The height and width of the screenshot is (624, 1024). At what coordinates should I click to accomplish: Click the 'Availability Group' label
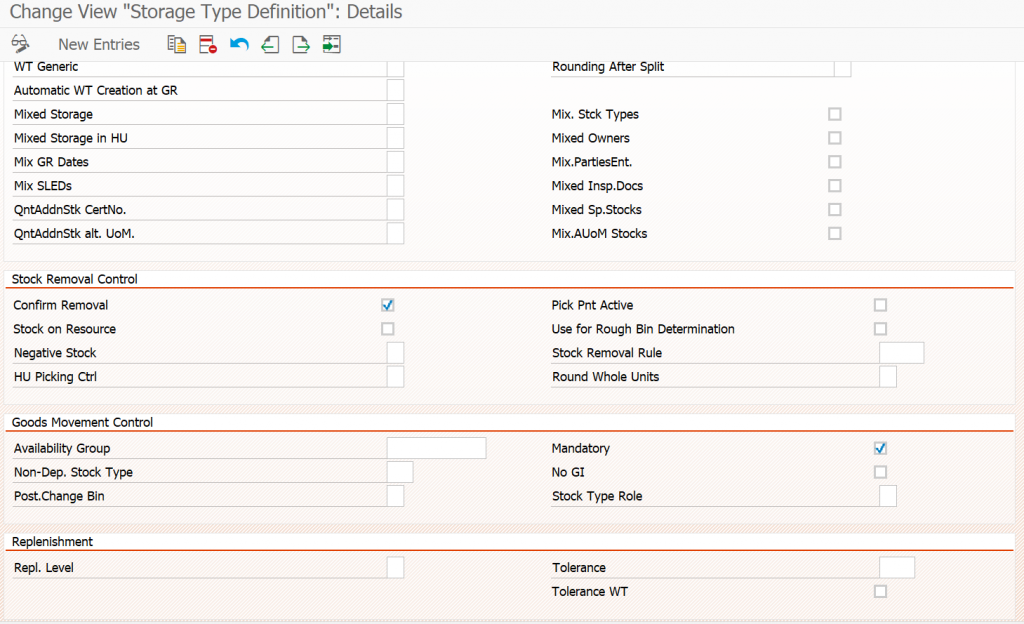tap(62, 448)
